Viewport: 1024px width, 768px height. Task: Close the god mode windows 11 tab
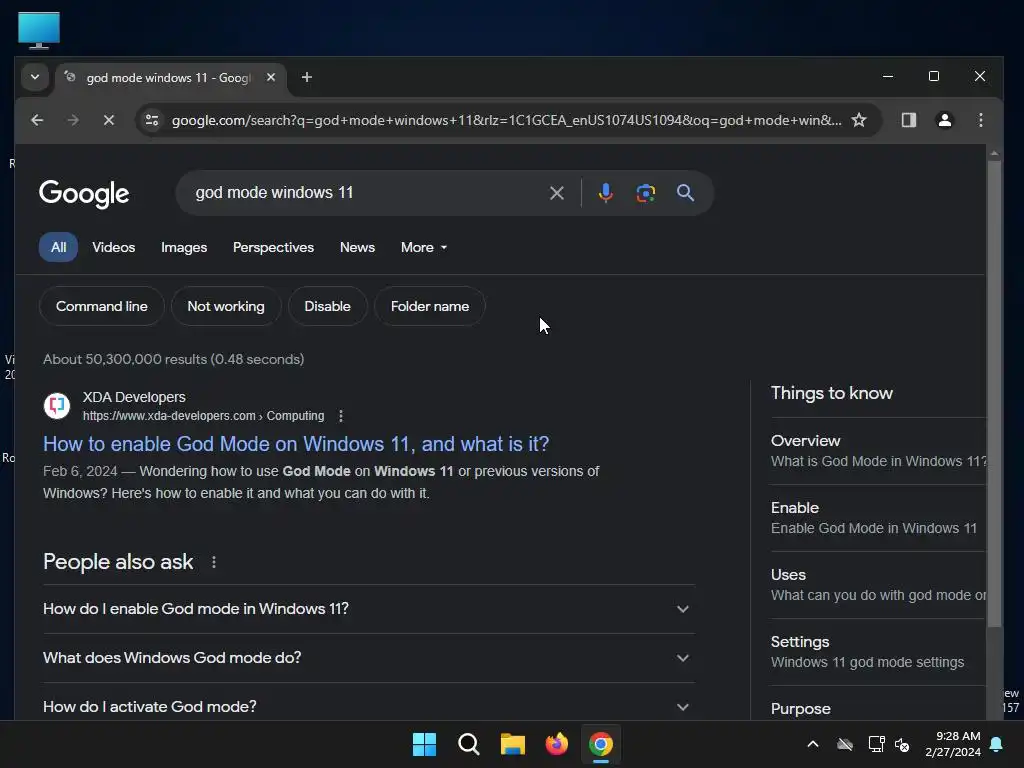point(271,77)
